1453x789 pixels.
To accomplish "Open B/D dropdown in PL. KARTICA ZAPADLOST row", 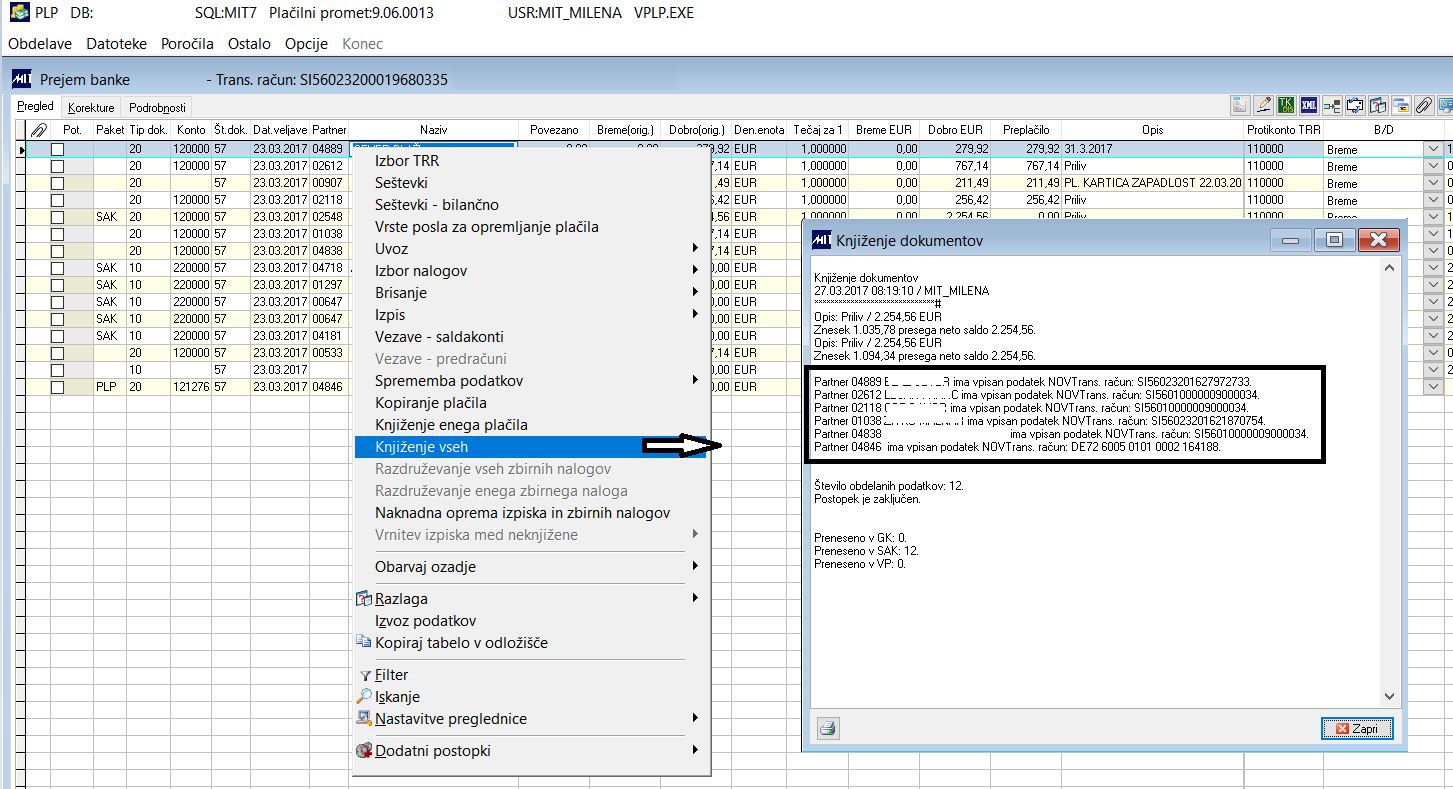I will 1433,183.
